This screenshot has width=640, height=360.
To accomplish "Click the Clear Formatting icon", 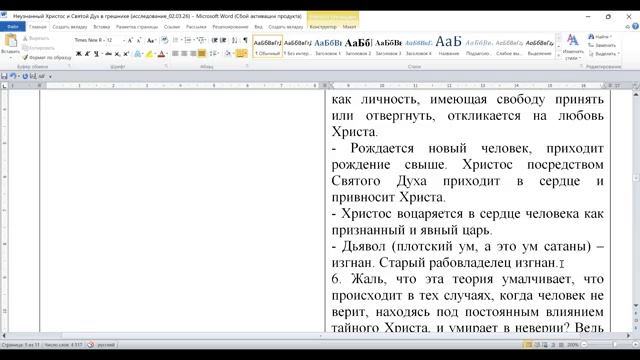I will click(x=164, y=40).
